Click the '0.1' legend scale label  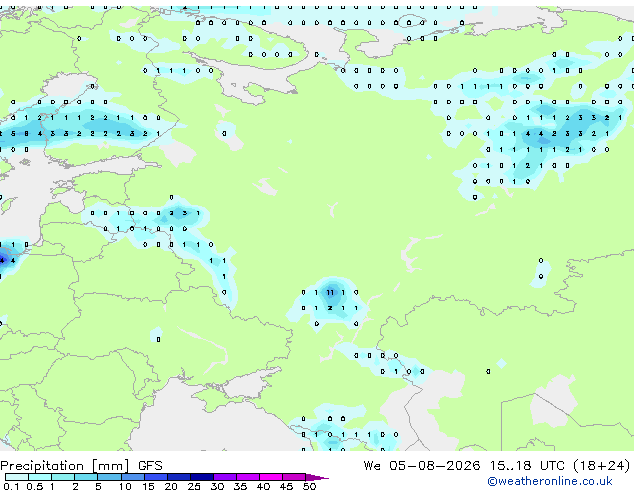pyautogui.click(x=11, y=486)
